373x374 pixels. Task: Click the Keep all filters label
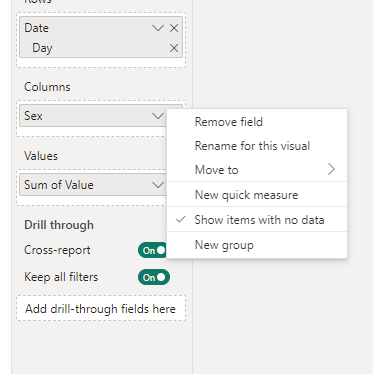61,277
